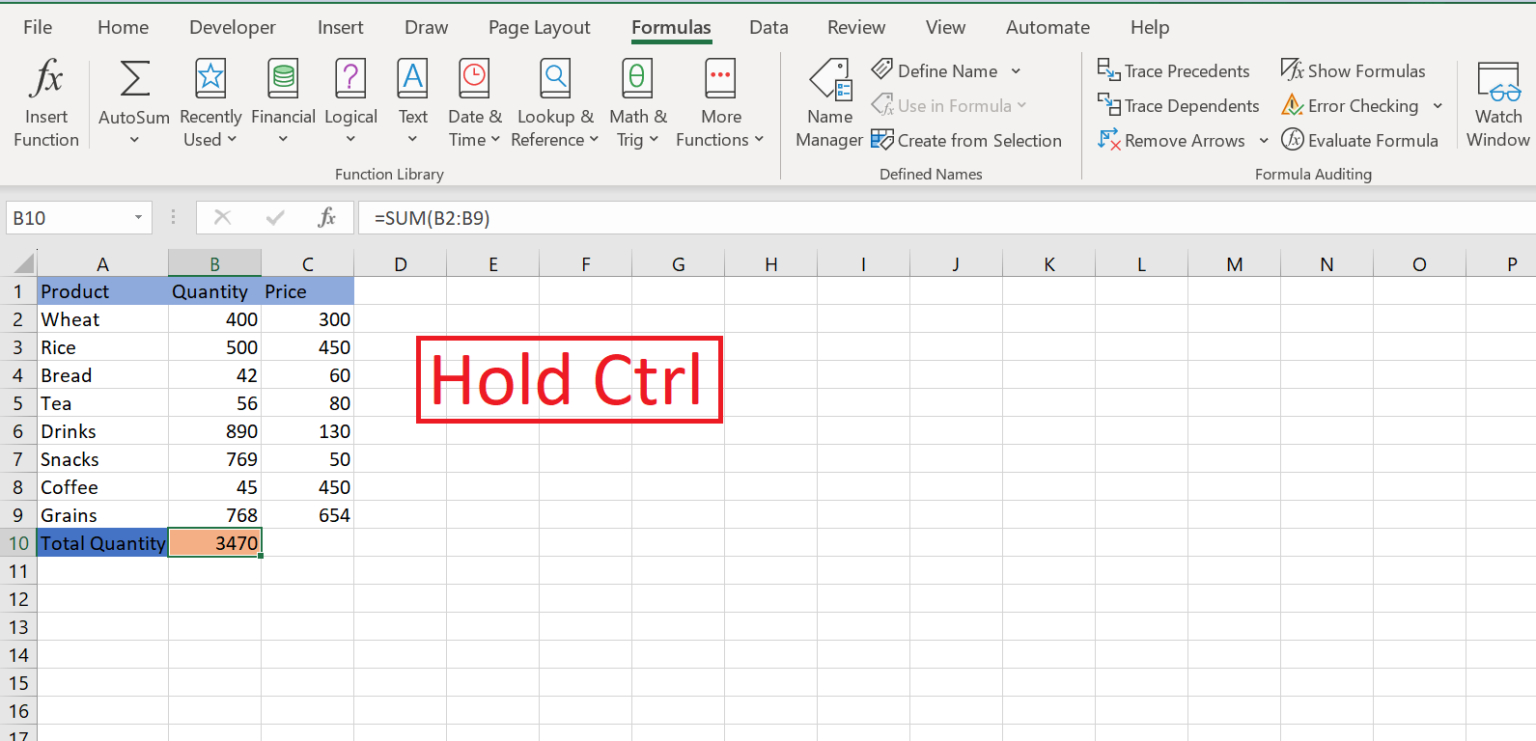Open the Name Box dropdown arrow
This screenshot has width=1536, height=741.
138,218
